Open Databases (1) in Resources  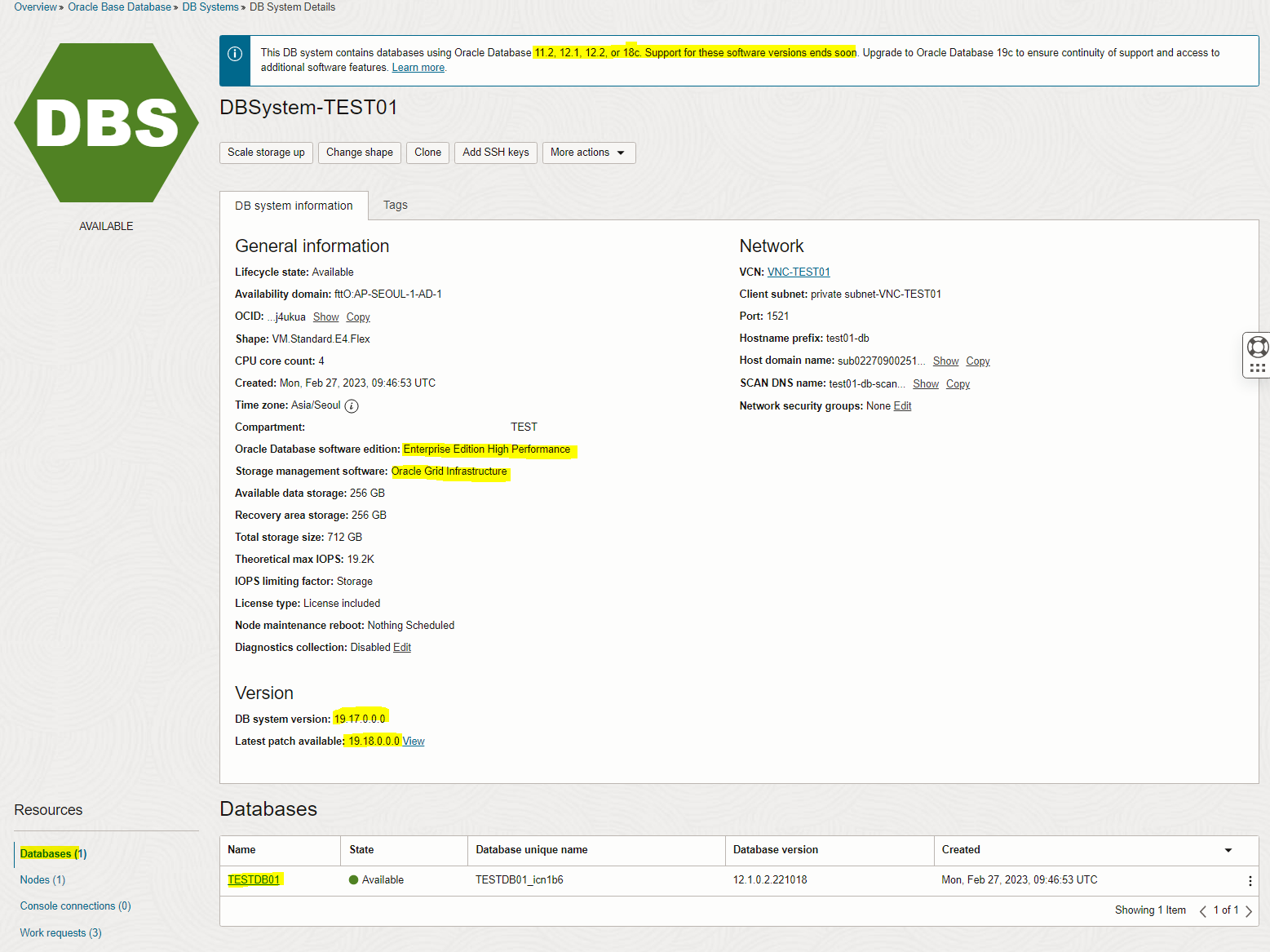coord(53,854)
